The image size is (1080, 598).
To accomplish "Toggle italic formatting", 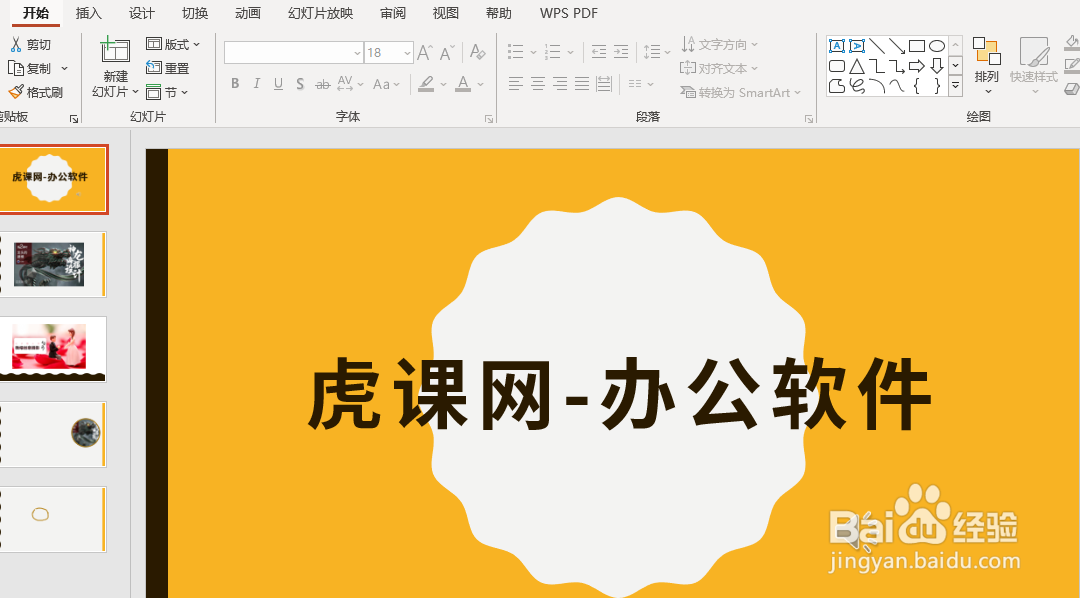I will (x=256, y=83).
